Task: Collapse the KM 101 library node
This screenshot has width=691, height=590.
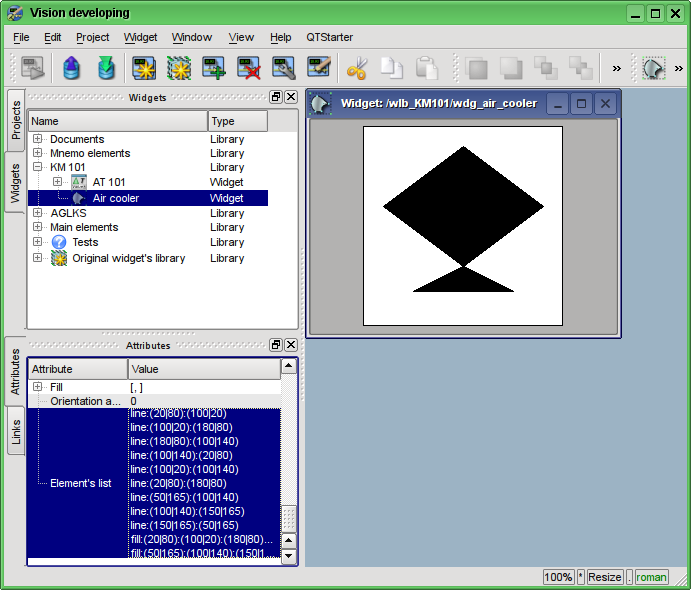Action: tap(38, 167)
